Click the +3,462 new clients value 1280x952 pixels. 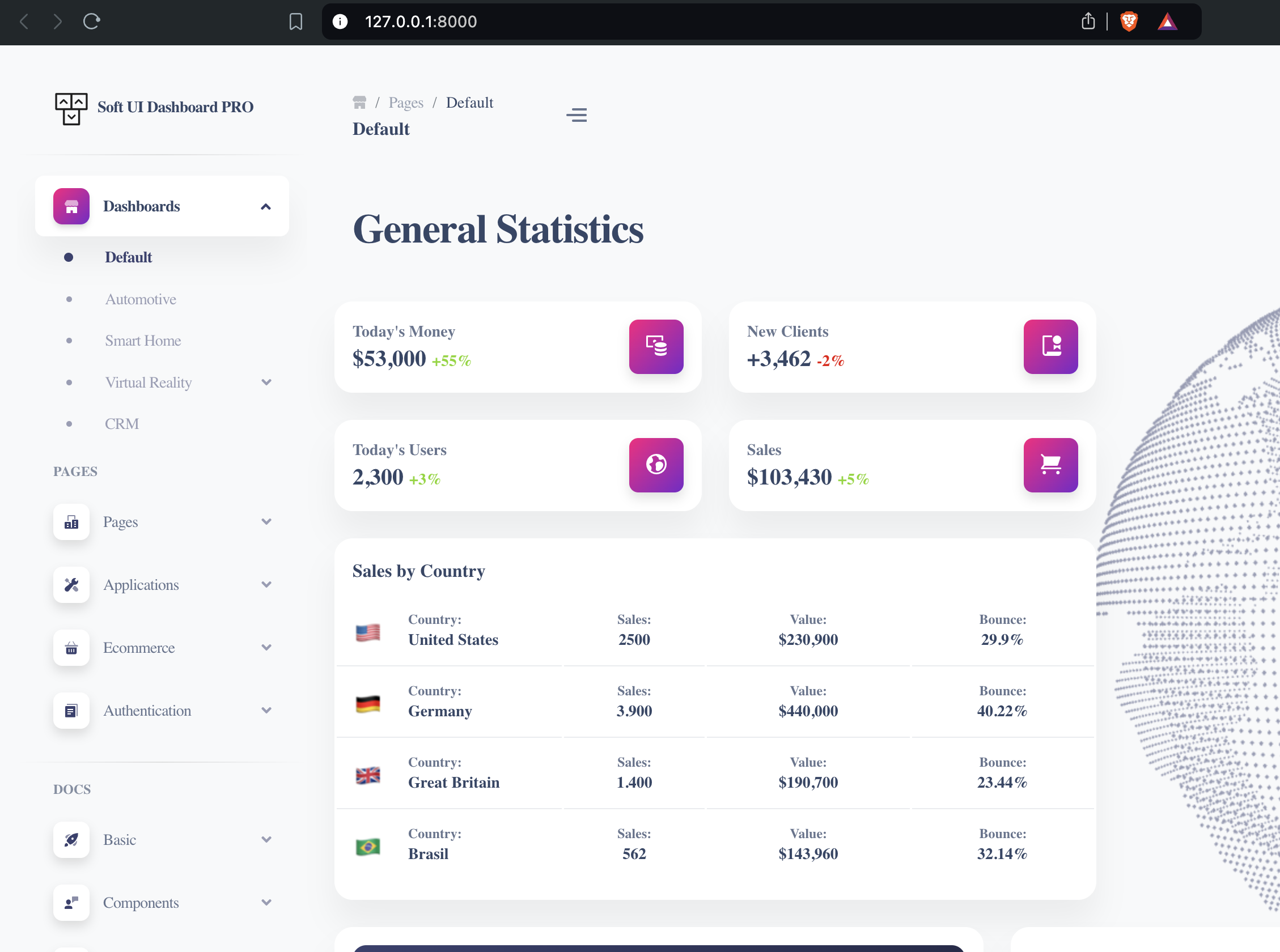pos(779,359)
